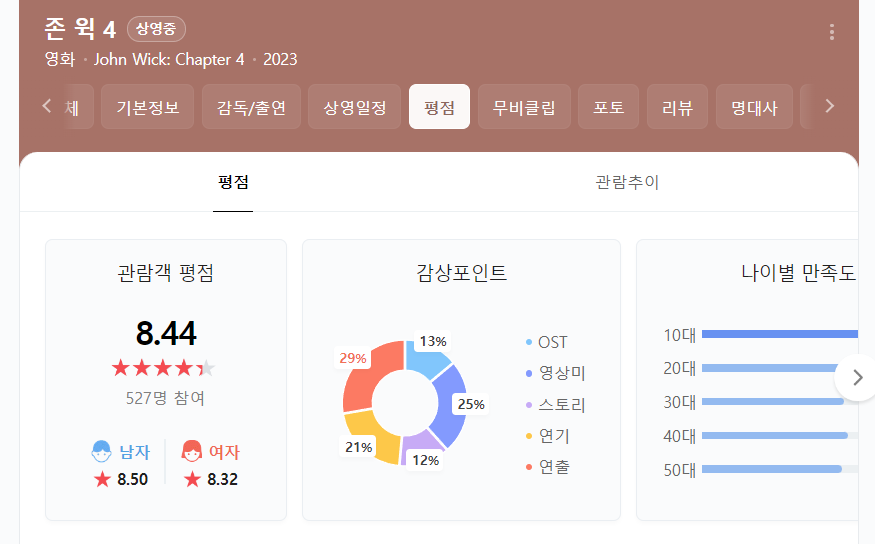This screenshot has height=544, width=875.
Task: Open the 명대사 tab
Action: (754, 107)
